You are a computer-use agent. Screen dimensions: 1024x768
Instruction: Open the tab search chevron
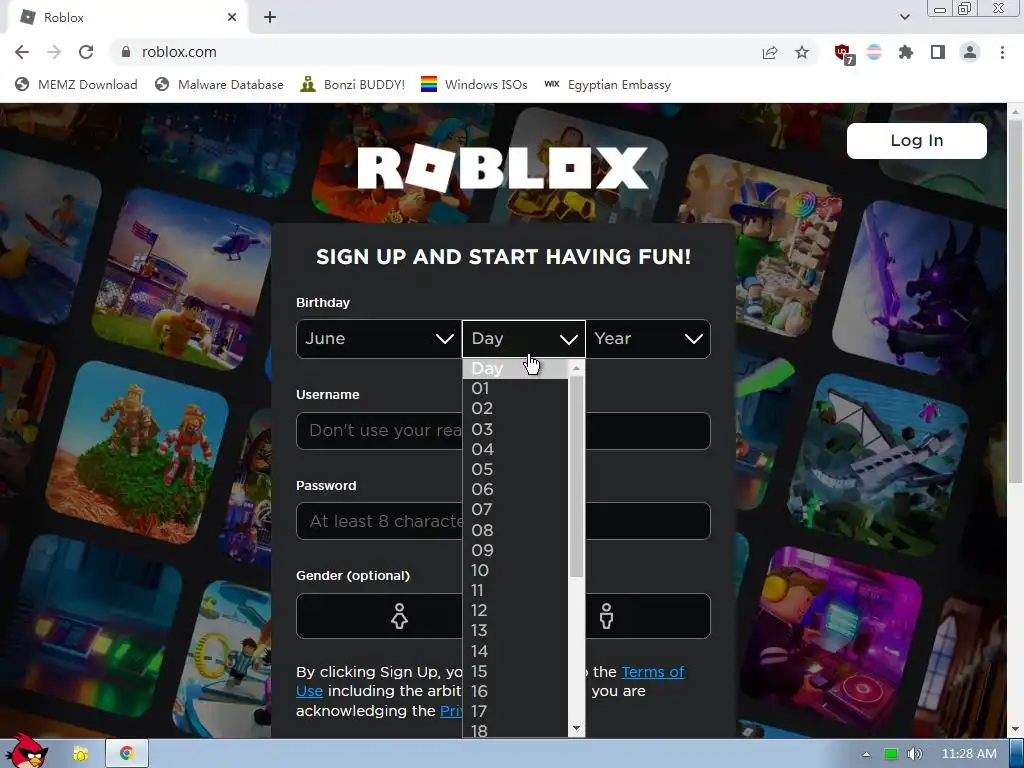point(904,18)
